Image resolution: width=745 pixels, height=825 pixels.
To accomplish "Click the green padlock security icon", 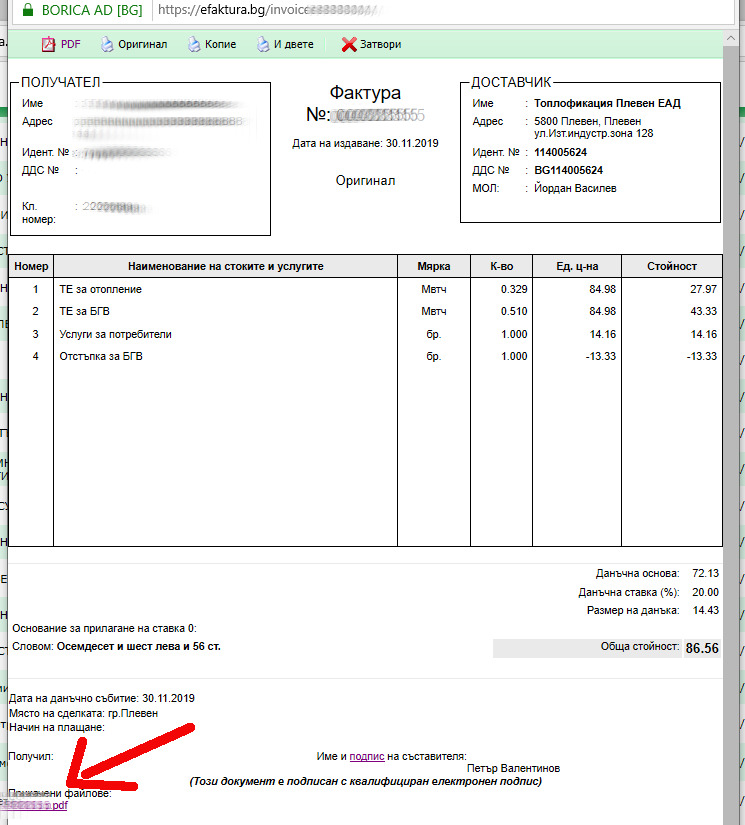I will tap(28, 9).
